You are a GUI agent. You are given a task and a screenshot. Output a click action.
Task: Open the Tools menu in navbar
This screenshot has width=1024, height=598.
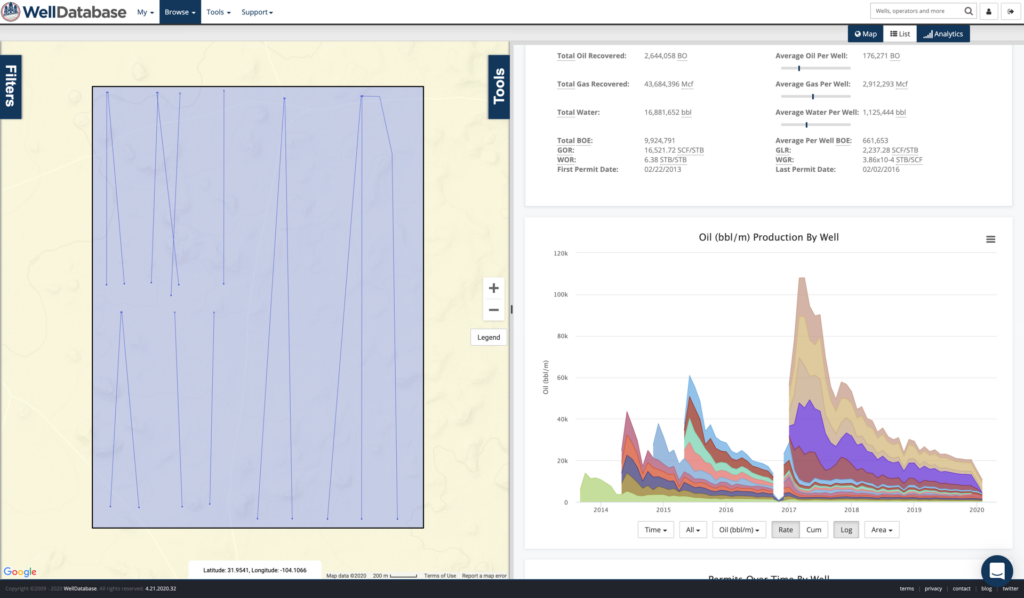pyautogui.click(x=218, y=12)
